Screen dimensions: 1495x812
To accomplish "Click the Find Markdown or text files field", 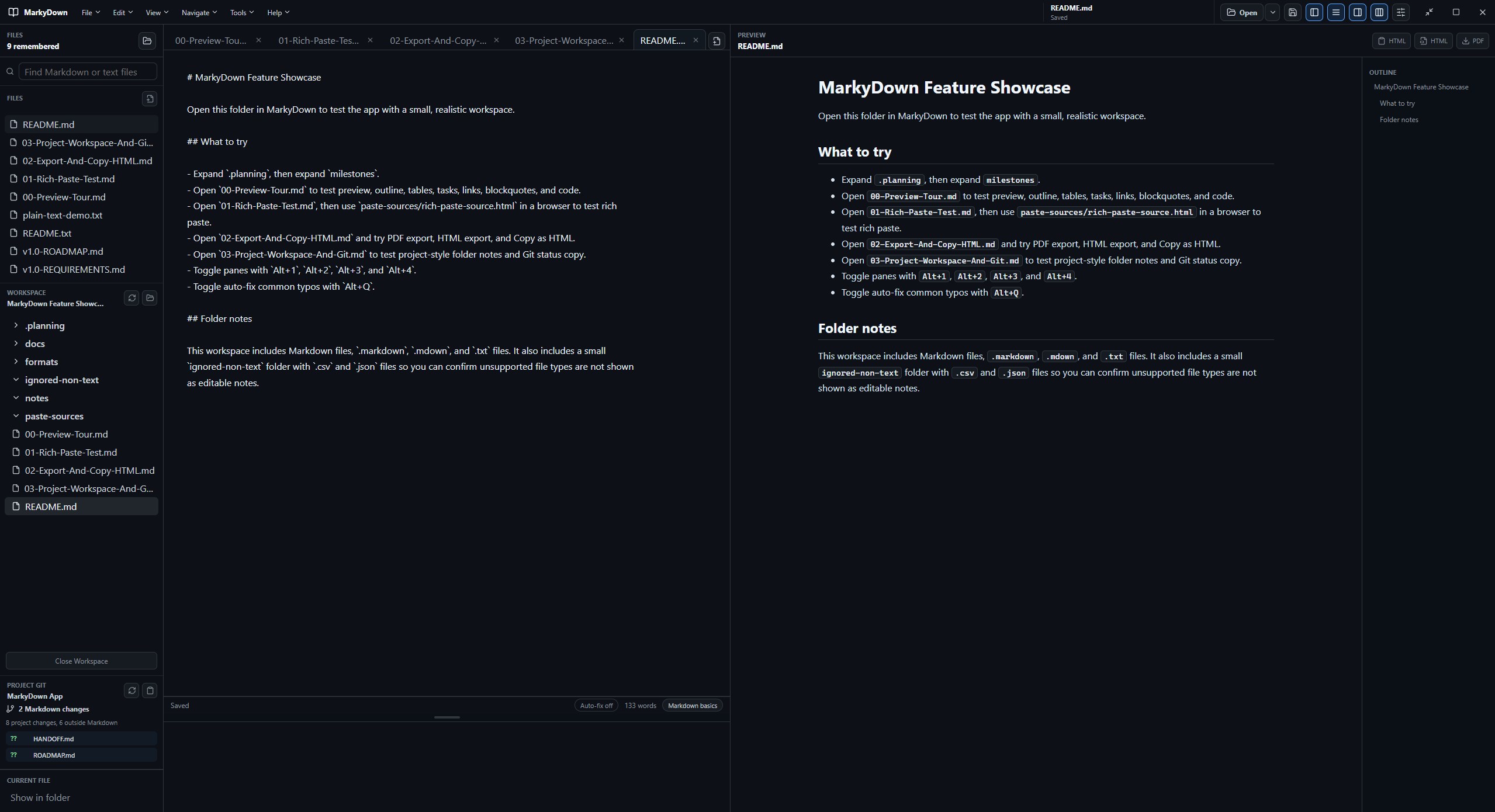I will point(88,72).
